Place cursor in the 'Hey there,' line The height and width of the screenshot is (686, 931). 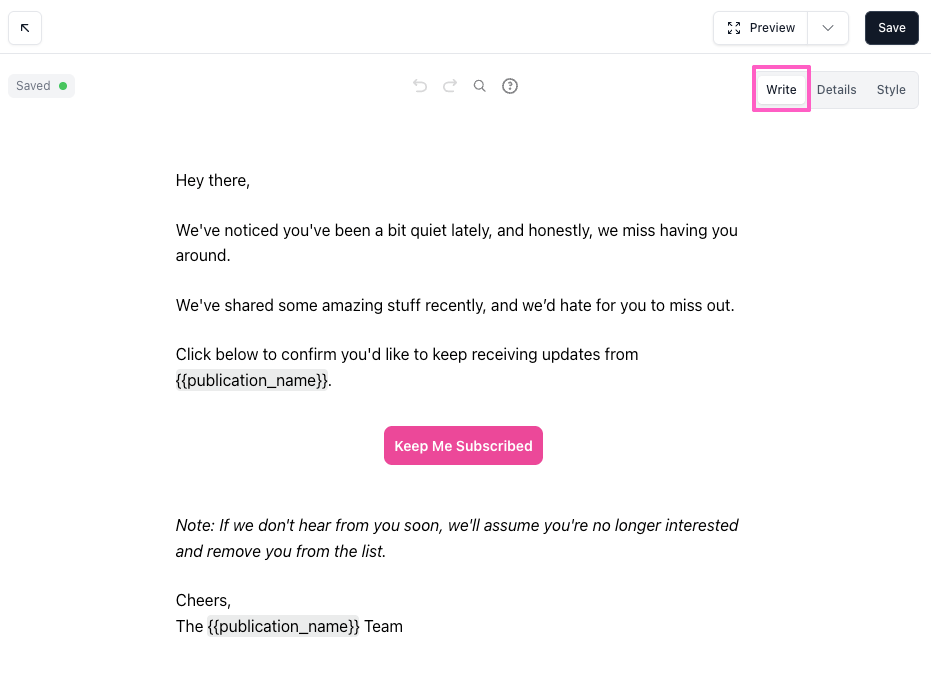(x=213, y=181)
